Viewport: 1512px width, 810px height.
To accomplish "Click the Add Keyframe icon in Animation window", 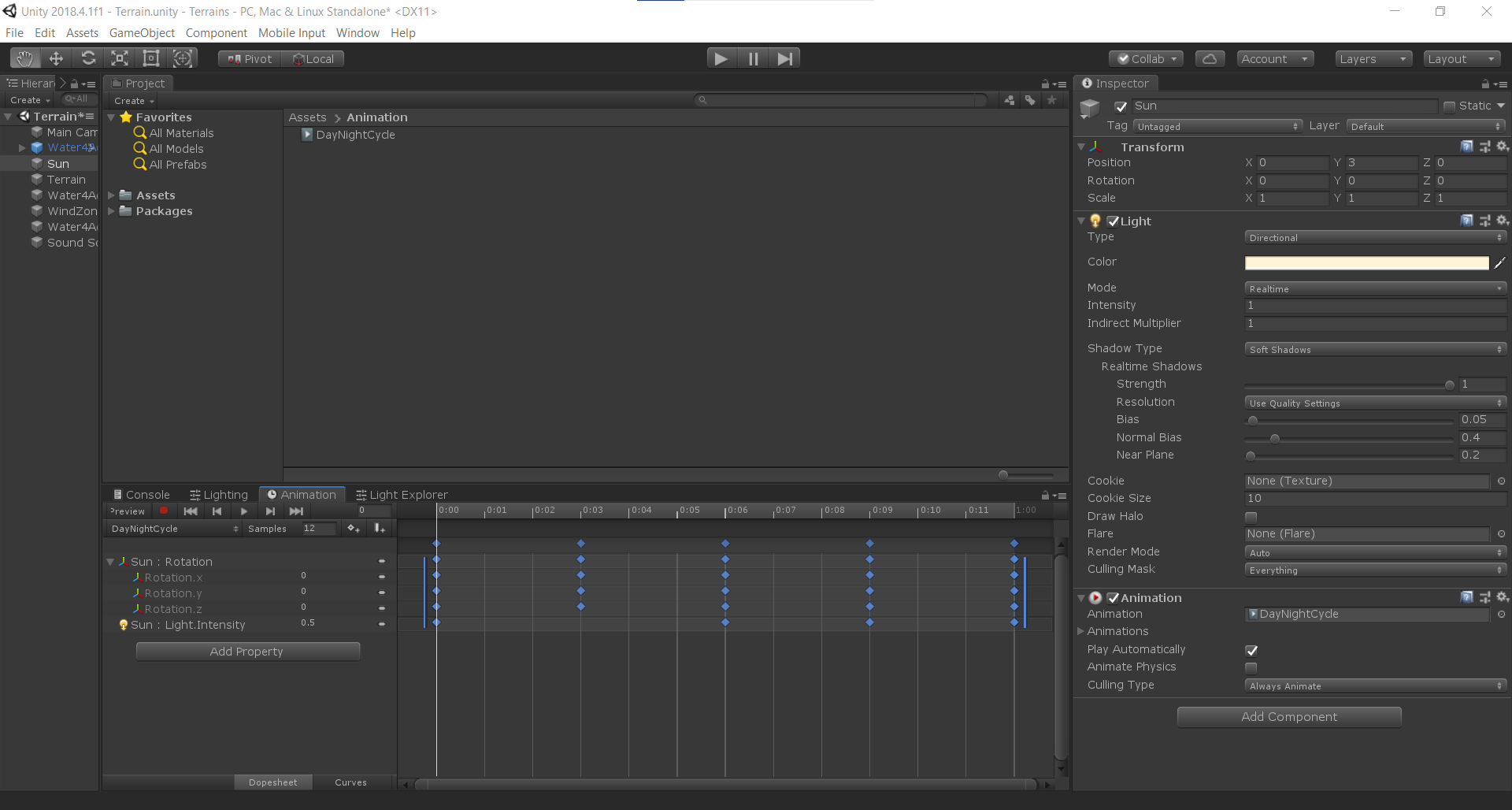I will pos(354,529).
